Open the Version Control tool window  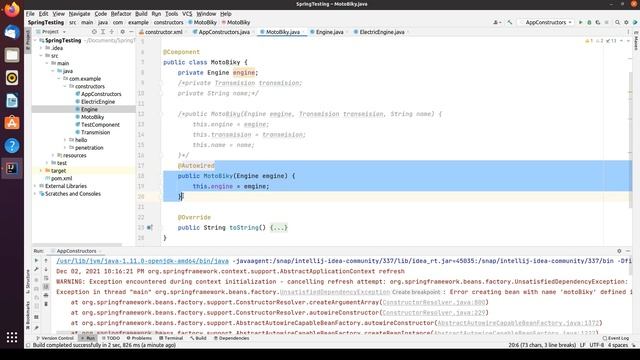pos(55,338)
